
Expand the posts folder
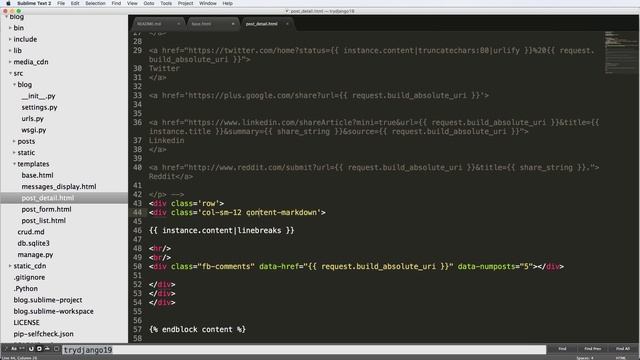14,141
